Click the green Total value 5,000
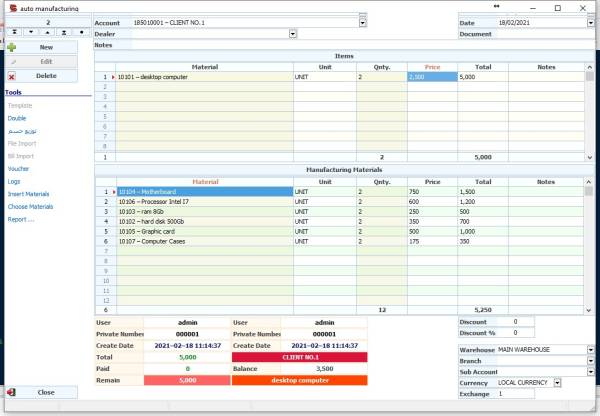Image resolution: width=600 pixels, height=416 pixels. coord(187,357)
